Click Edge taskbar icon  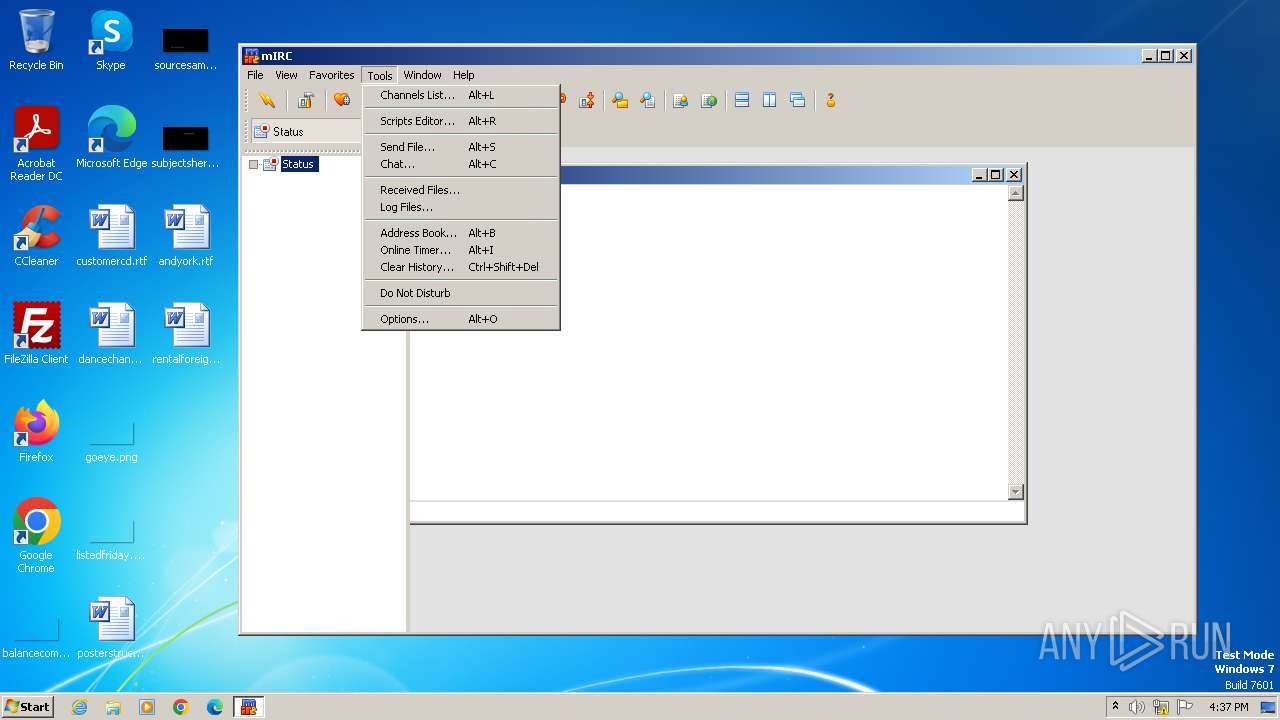point(215,707)
